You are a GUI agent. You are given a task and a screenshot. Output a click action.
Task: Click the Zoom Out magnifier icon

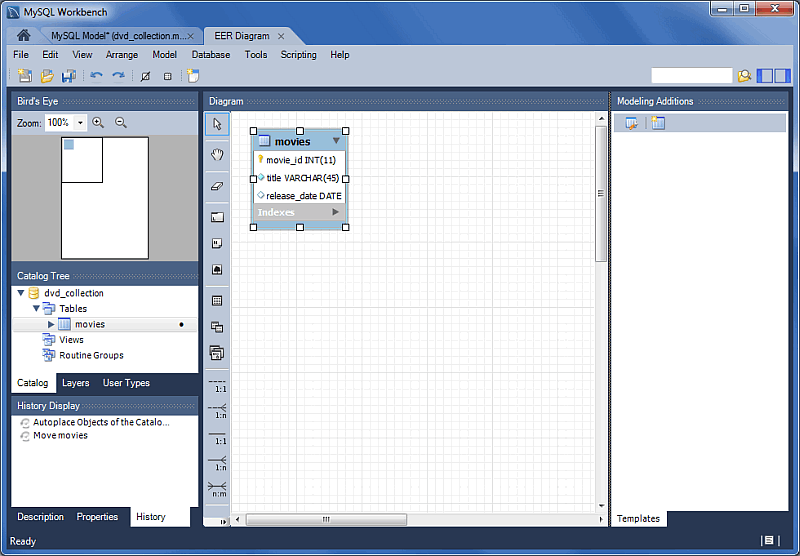(121, 122)
